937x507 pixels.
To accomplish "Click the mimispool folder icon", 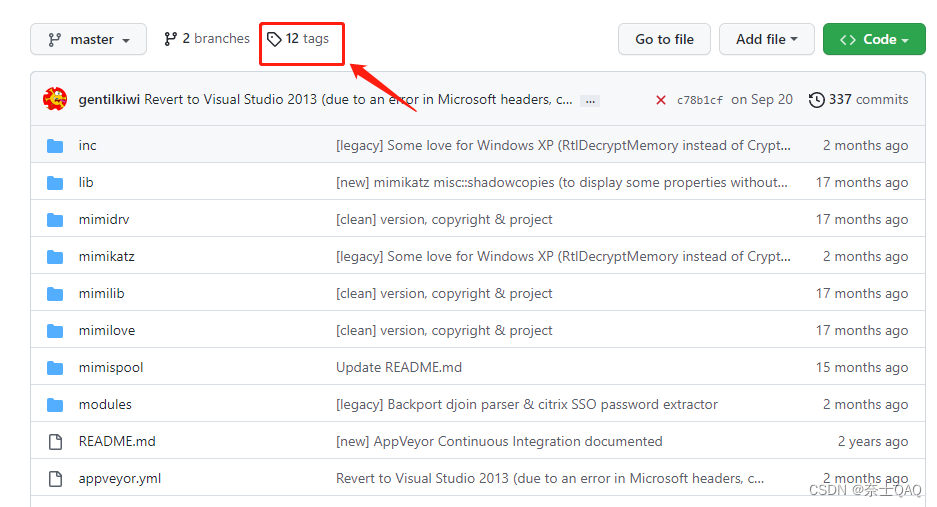I will [x=55, y=368].
